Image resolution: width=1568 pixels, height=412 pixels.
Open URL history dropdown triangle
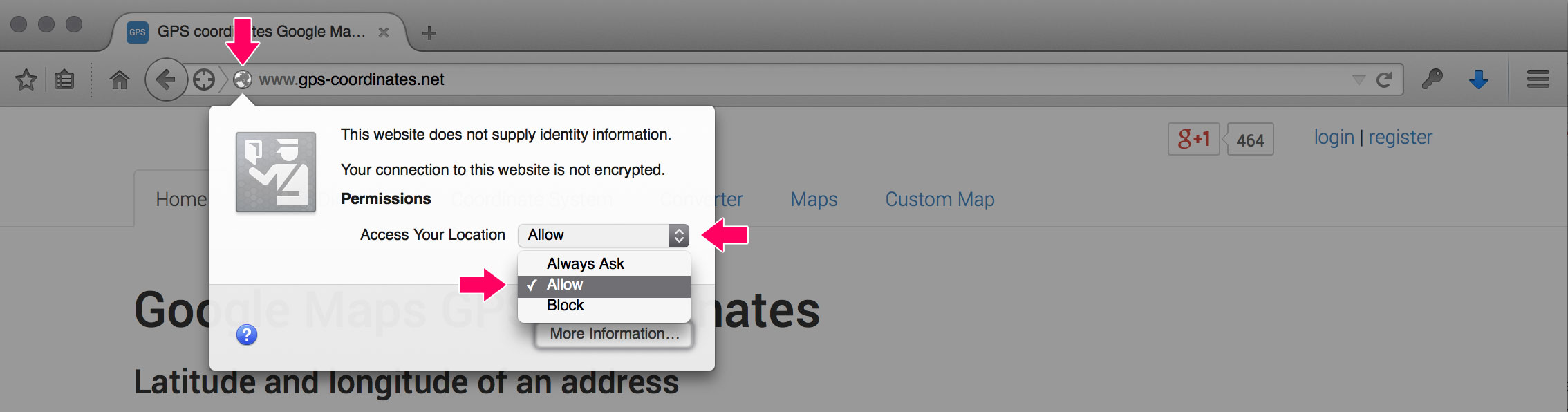pos(1359,80)
